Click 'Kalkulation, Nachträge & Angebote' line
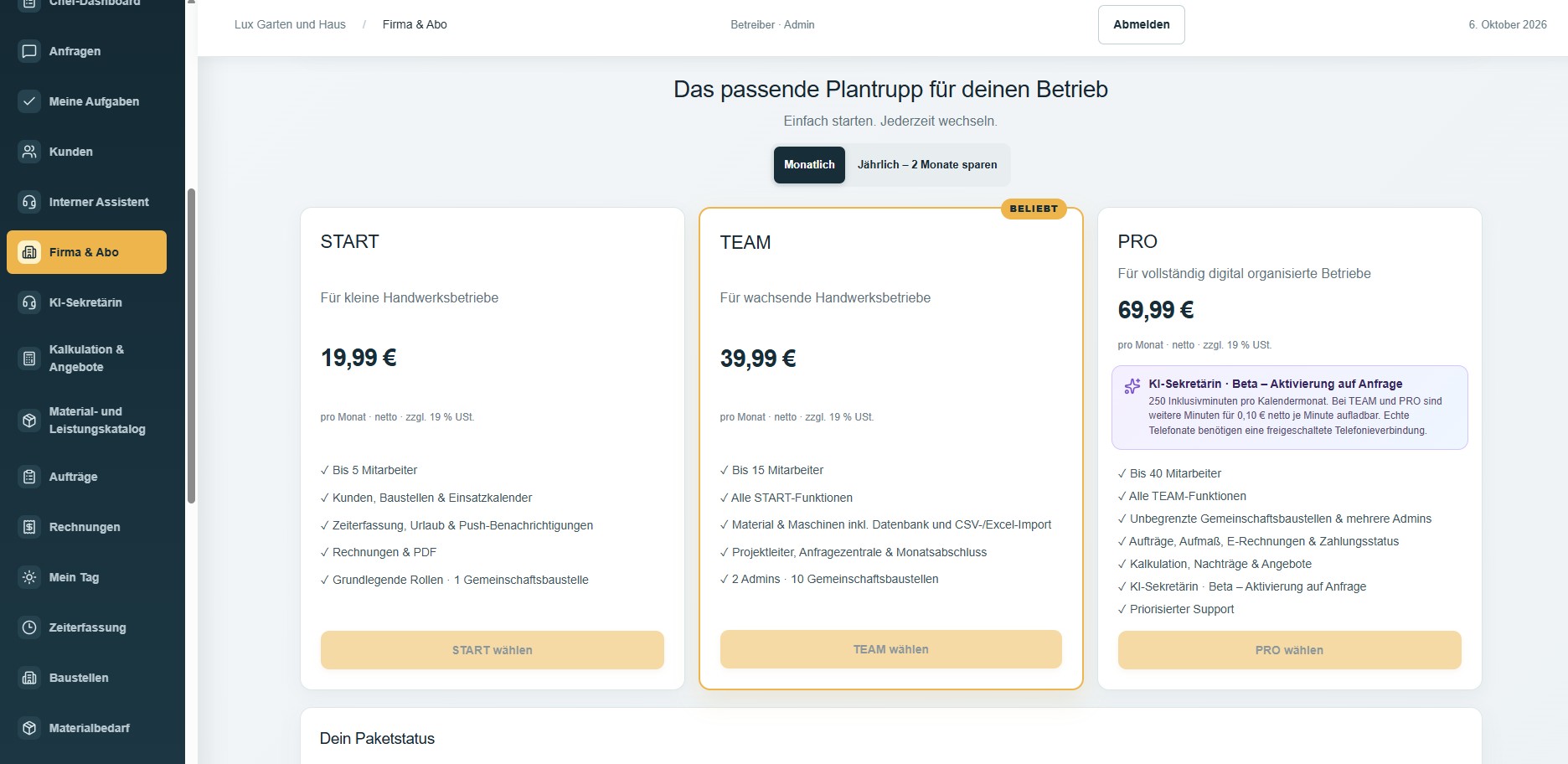Viewport: 1568px width, 764px height. [1215, 564]
